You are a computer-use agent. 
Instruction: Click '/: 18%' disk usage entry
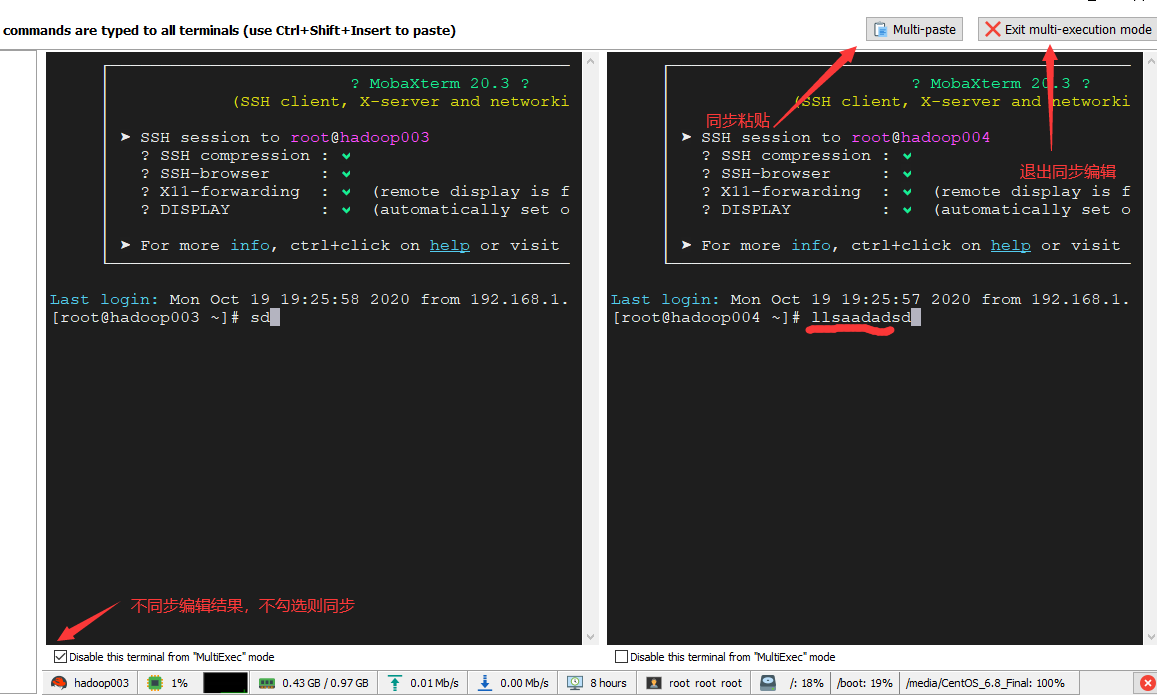806,683
